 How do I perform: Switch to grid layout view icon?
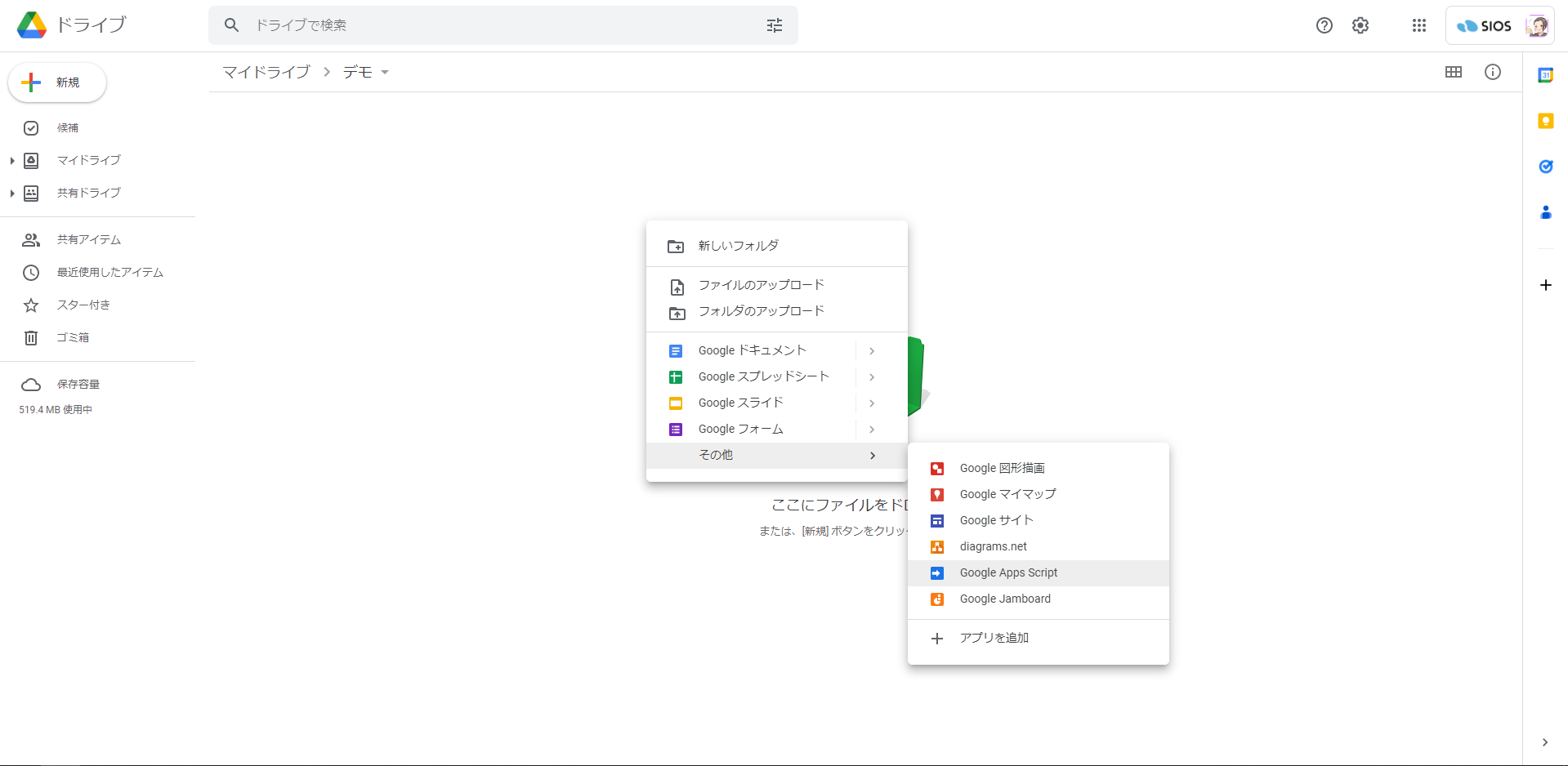tap(1454, 72)
